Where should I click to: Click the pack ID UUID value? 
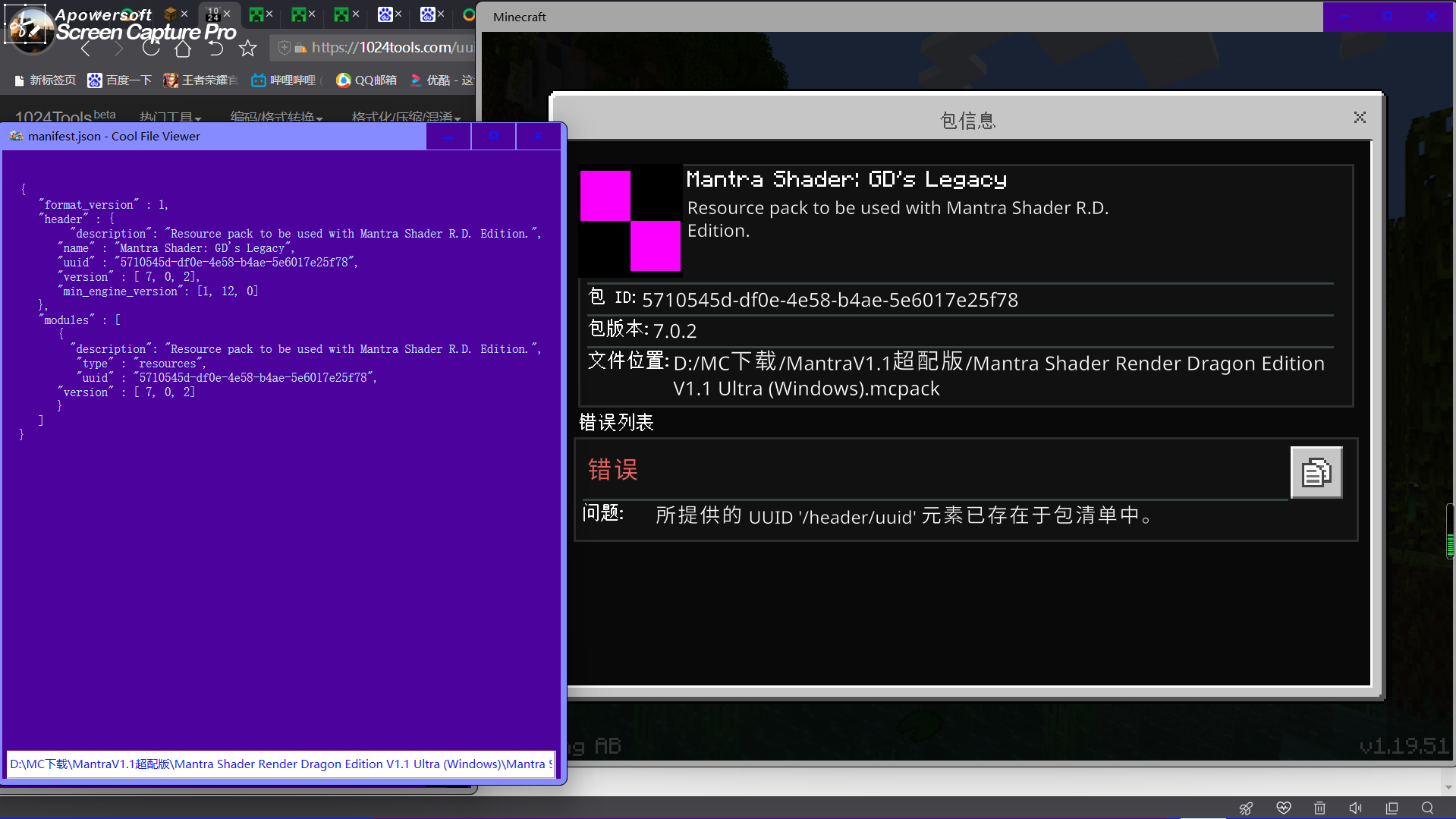(x=830, y=300)
